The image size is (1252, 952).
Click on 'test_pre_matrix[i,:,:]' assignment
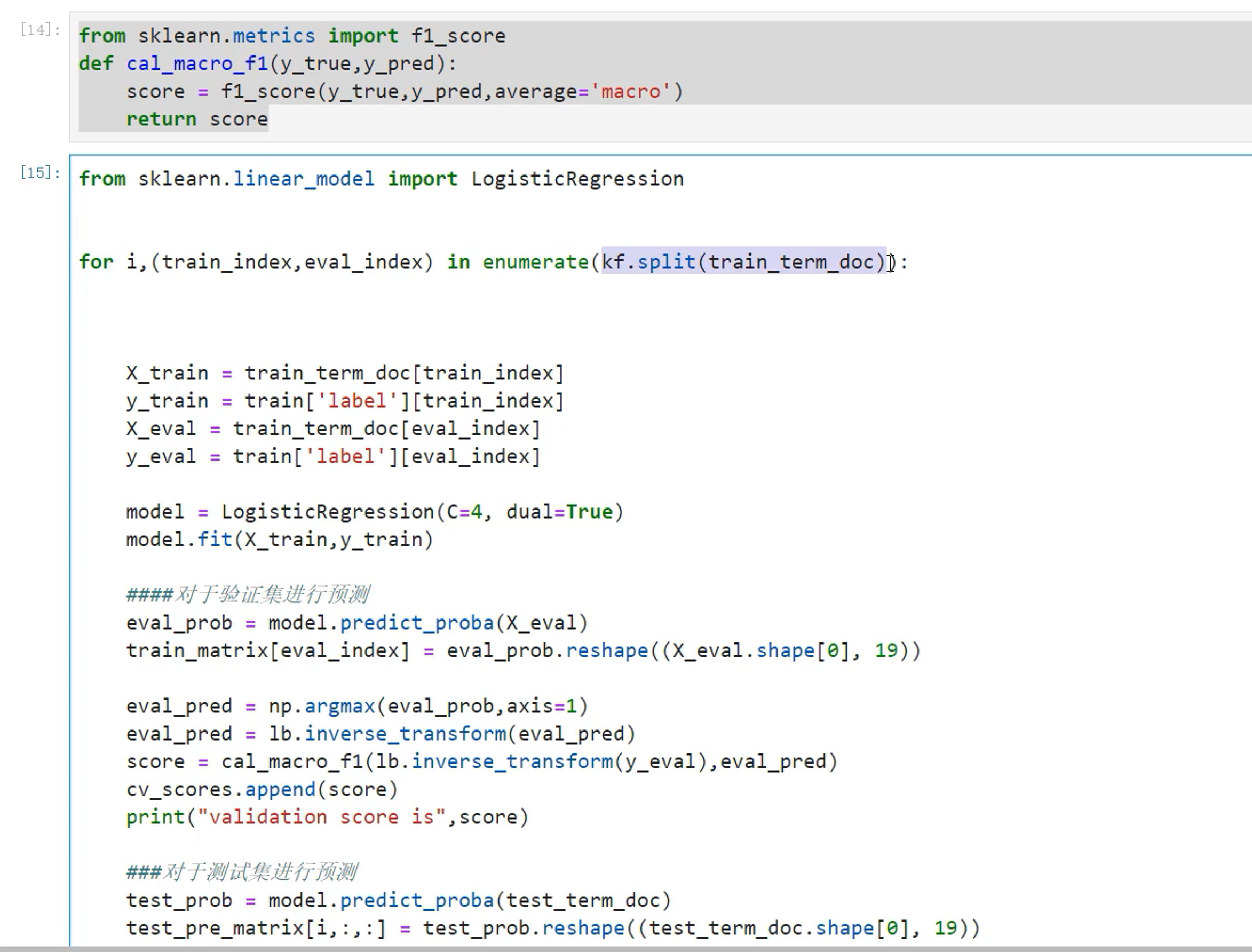pyautogui.click(x=256, y=928)
